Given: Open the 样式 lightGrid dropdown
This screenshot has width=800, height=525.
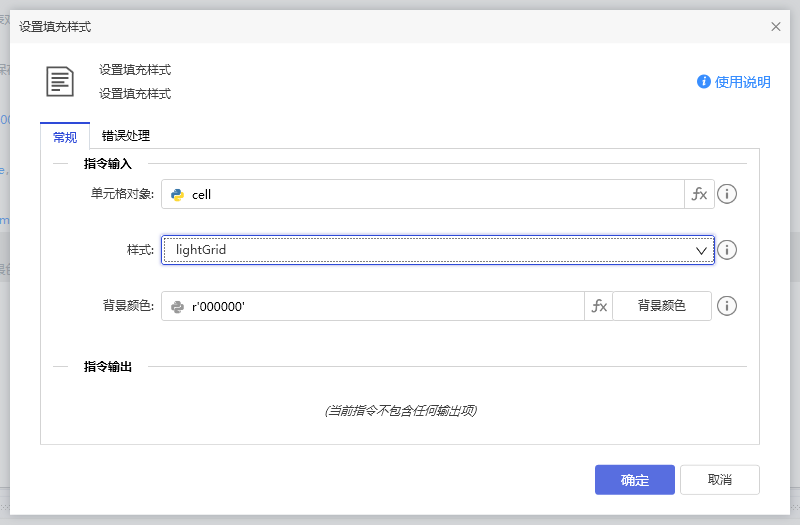Looking at the screenshot, I should click(430, 250).
